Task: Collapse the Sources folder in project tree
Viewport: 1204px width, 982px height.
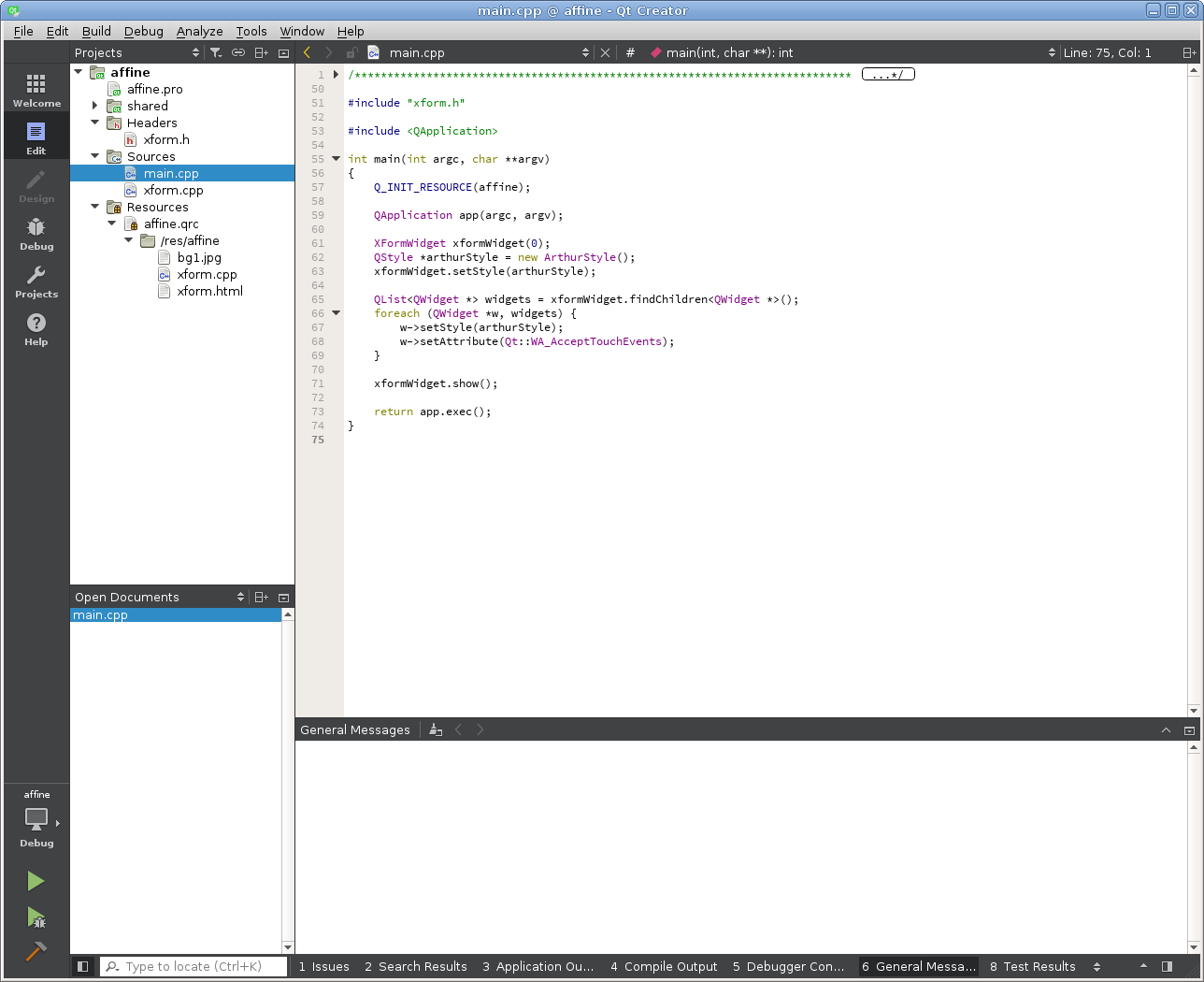Action: [95, 157]
